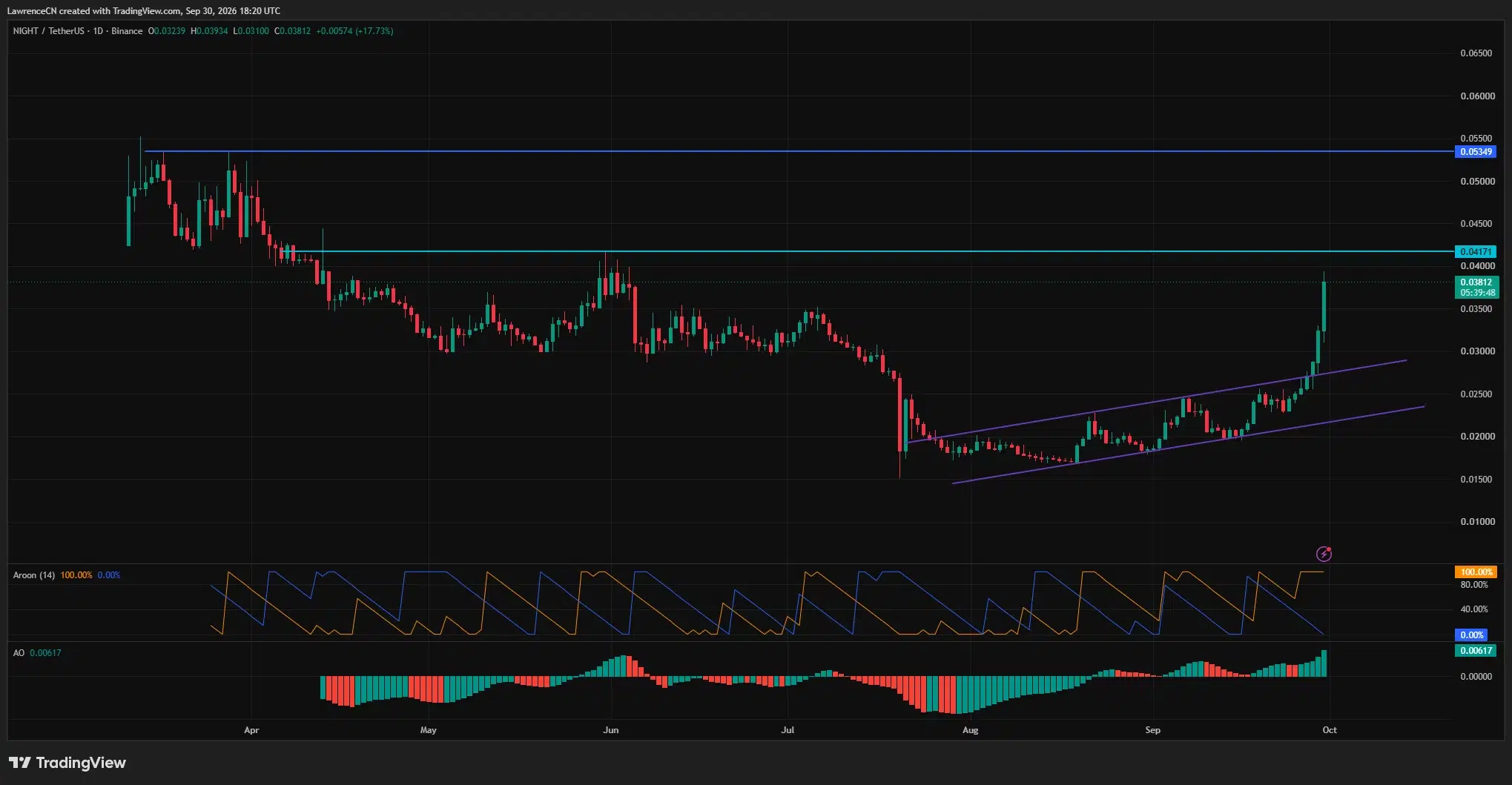Select the 0.05349 blue price label
1512x785 pixels.
pos(1476,151)
